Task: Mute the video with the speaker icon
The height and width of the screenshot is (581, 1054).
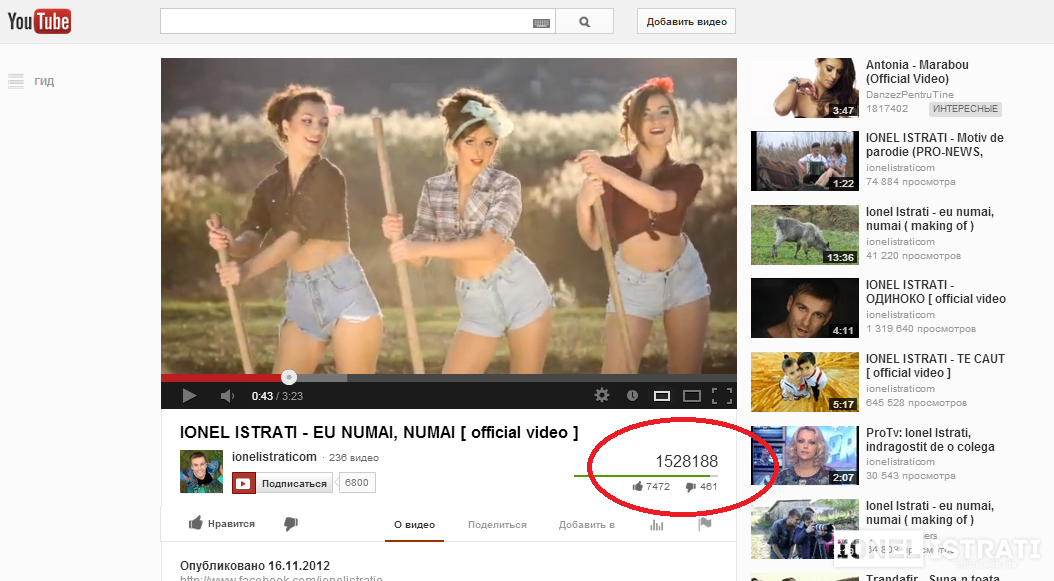Action: (226, 396)
